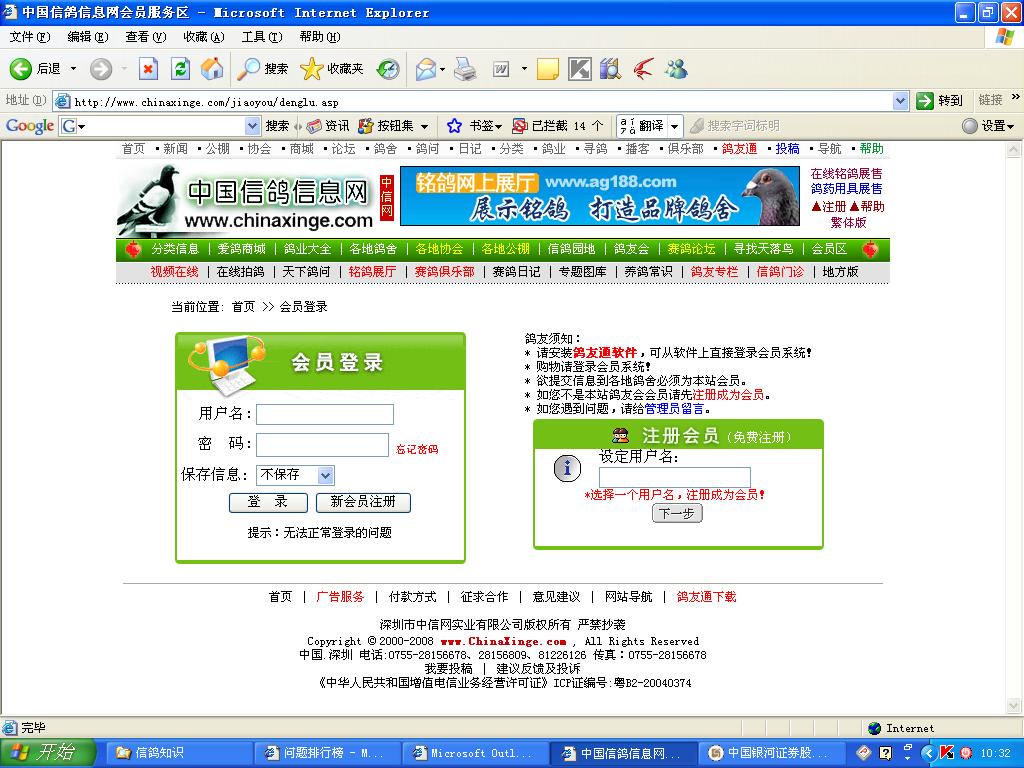Viewport: 1024px width, 768px height.
Task: Click the 用户名 input field
Action: coord(324,414)
